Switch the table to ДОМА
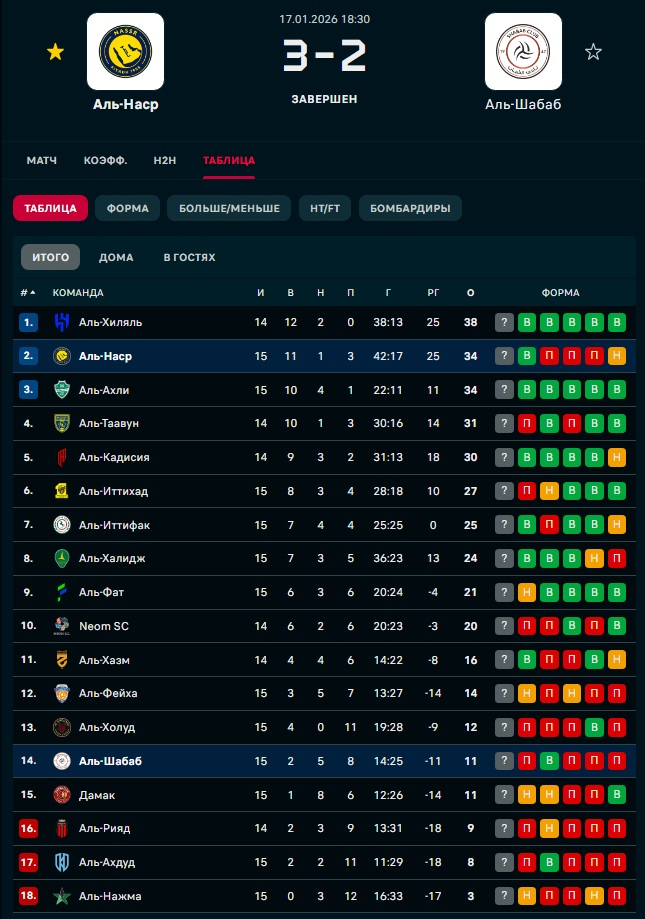645x919 pixels. pyautogui.click(x=116, y=257)
